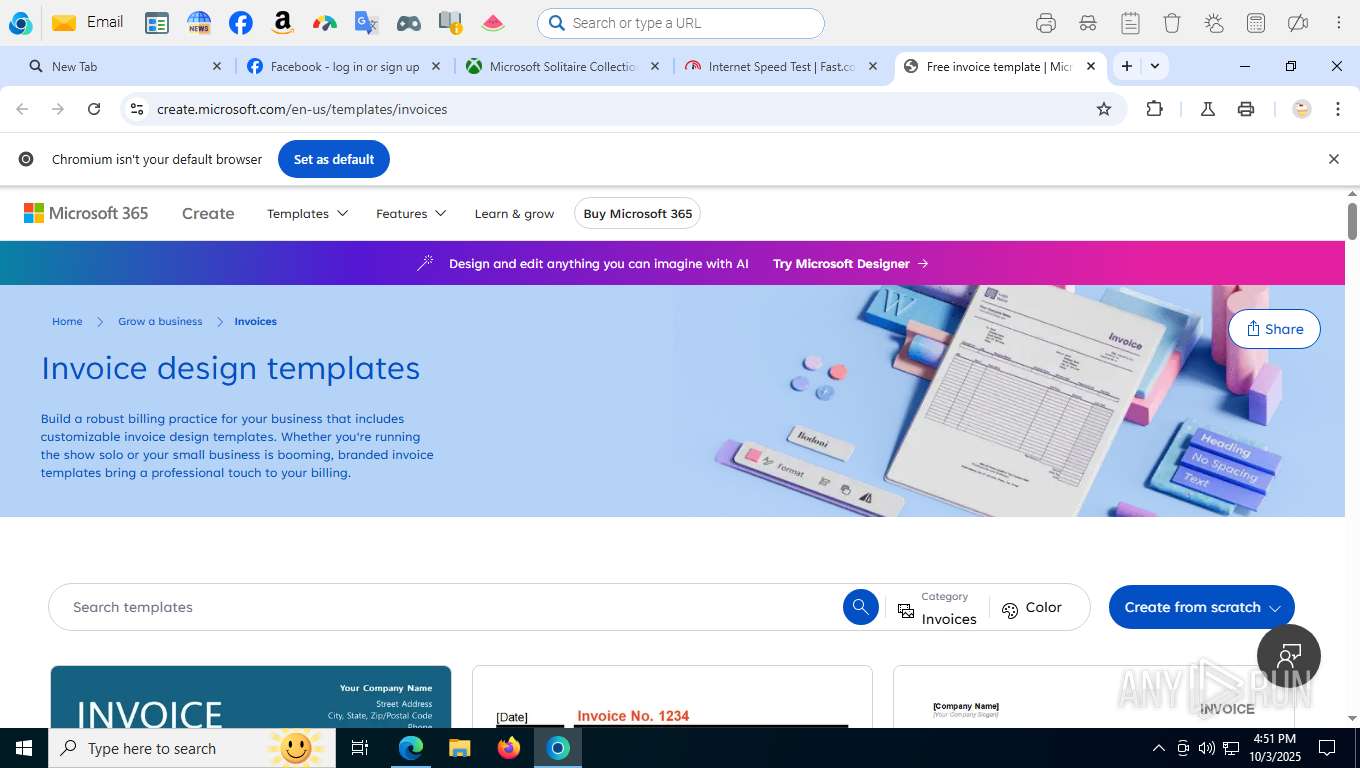Go to Home breadcrumb
The height and width of the screenshot is (768, 1360).
(x=67, y=321)
